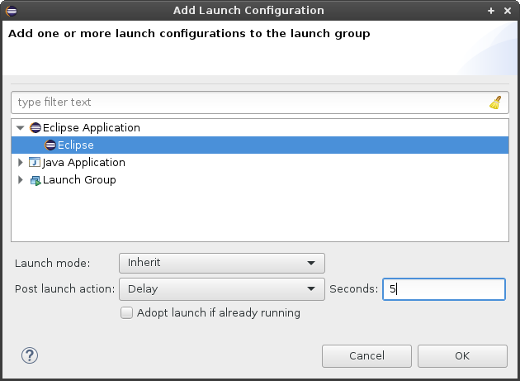
Task: Click the Eclipse logo in title bar
Action: (x=11, y=11)
